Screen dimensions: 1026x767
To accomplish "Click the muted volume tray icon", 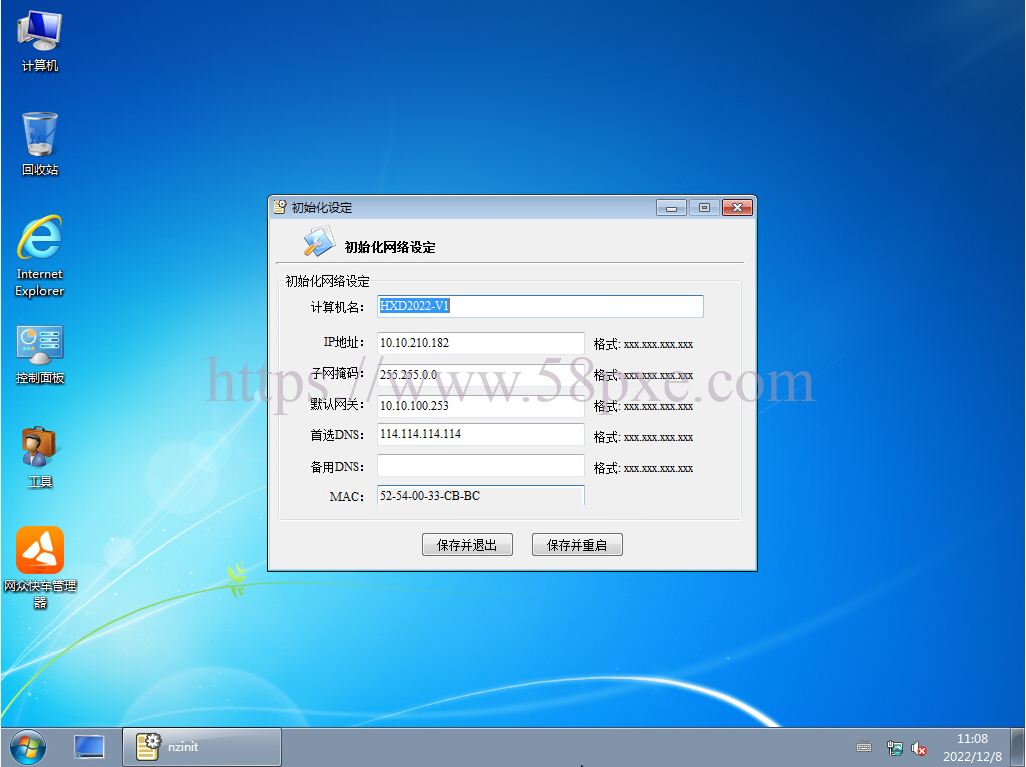I will coord(919,748).
